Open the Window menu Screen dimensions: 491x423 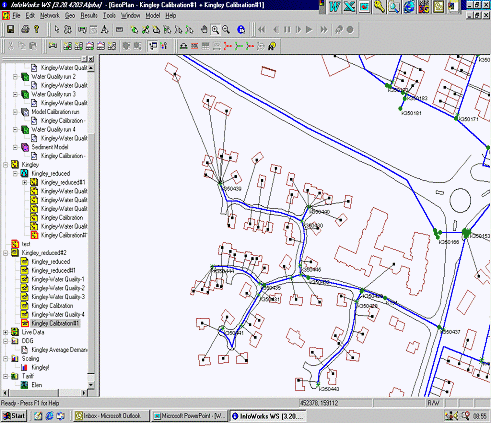(130, 16)
